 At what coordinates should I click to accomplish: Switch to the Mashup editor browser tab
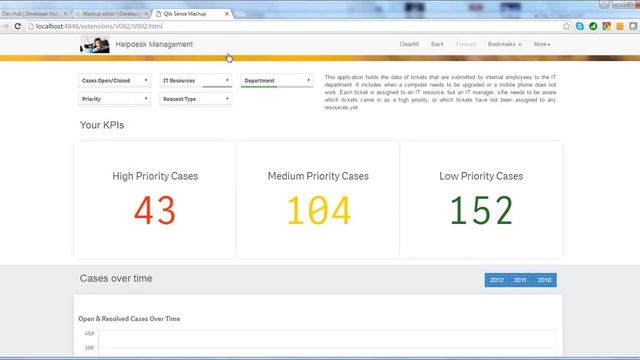pyautogui.click(x=111, y=14)
